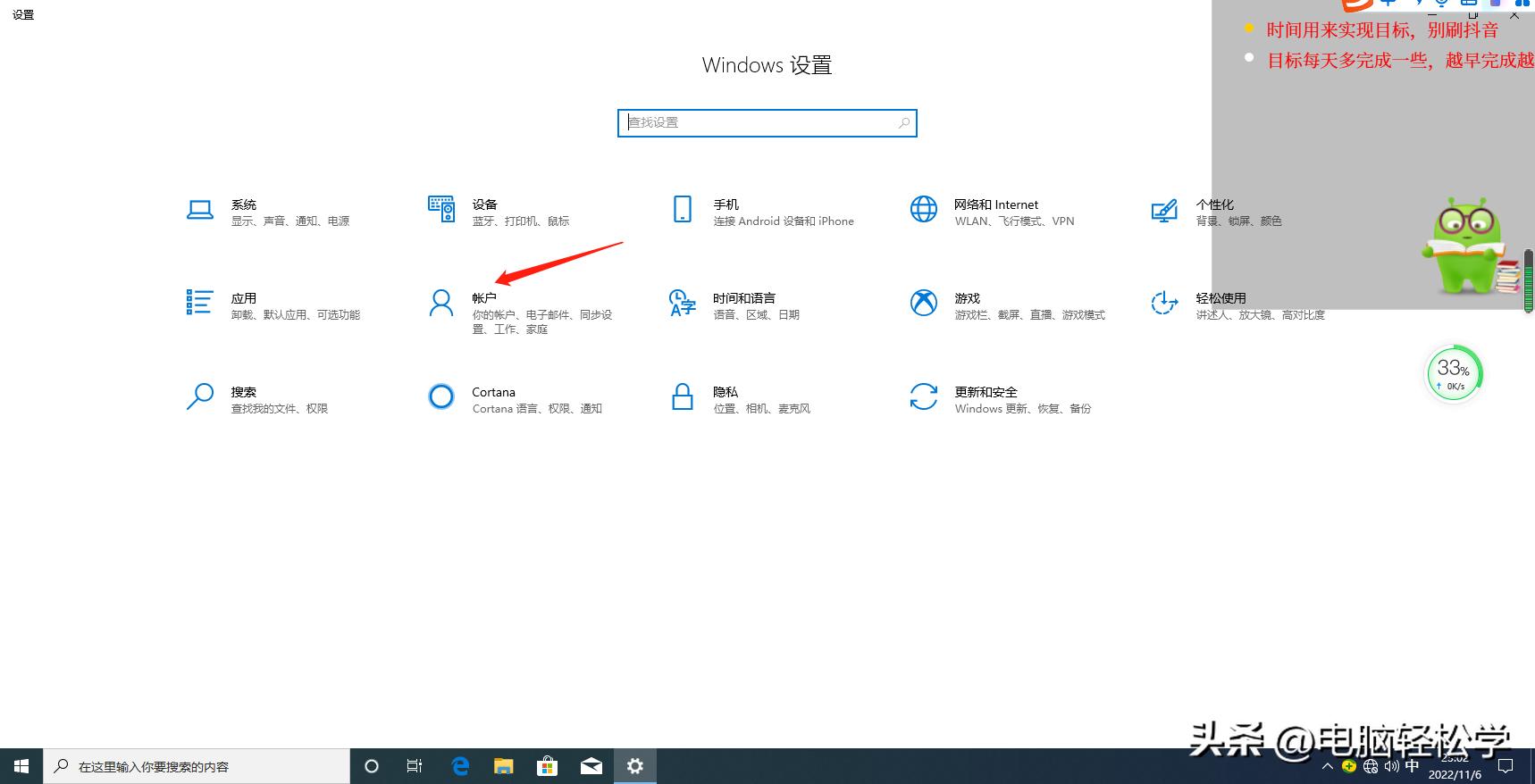This screenshot has height=784, width=1535.
Task: Click 蓝牙、打印机、鼠标 description text
Action: tap(521, 221)
